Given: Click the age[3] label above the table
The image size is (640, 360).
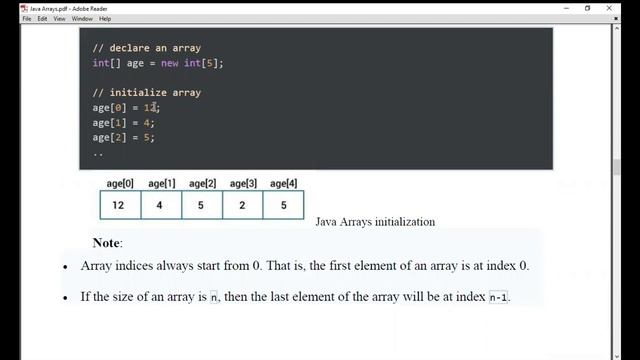Looking at the screenshot, I should coord(243,183).
